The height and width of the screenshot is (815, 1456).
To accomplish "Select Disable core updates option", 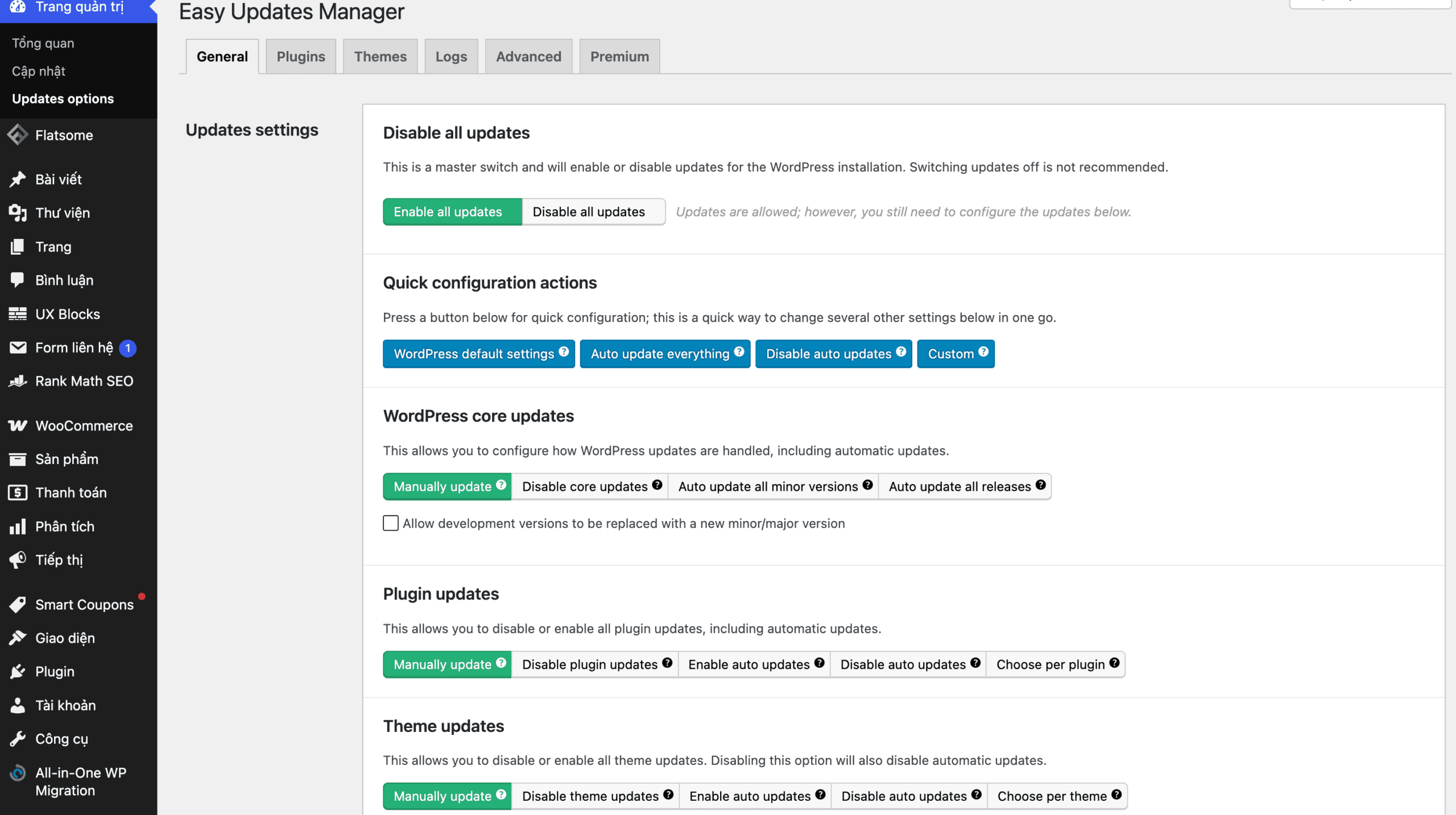I will click(589, 486).
